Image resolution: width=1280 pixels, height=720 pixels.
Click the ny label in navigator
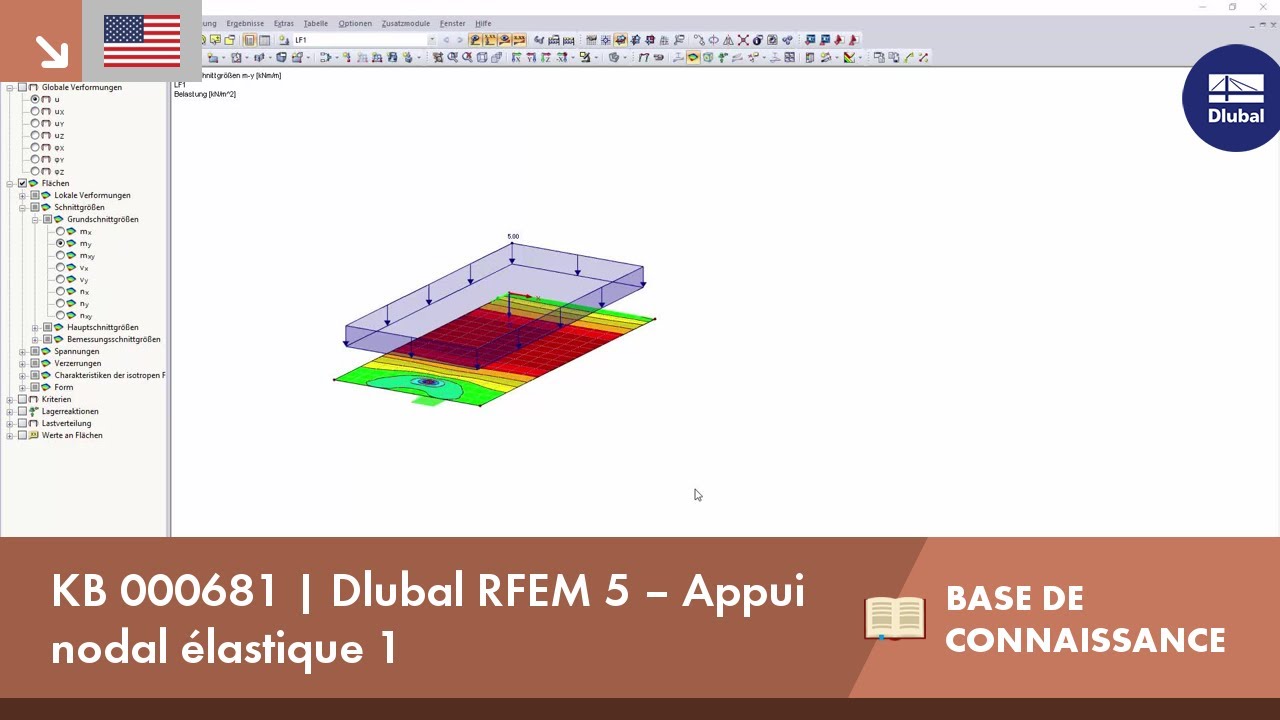(84, 303)
